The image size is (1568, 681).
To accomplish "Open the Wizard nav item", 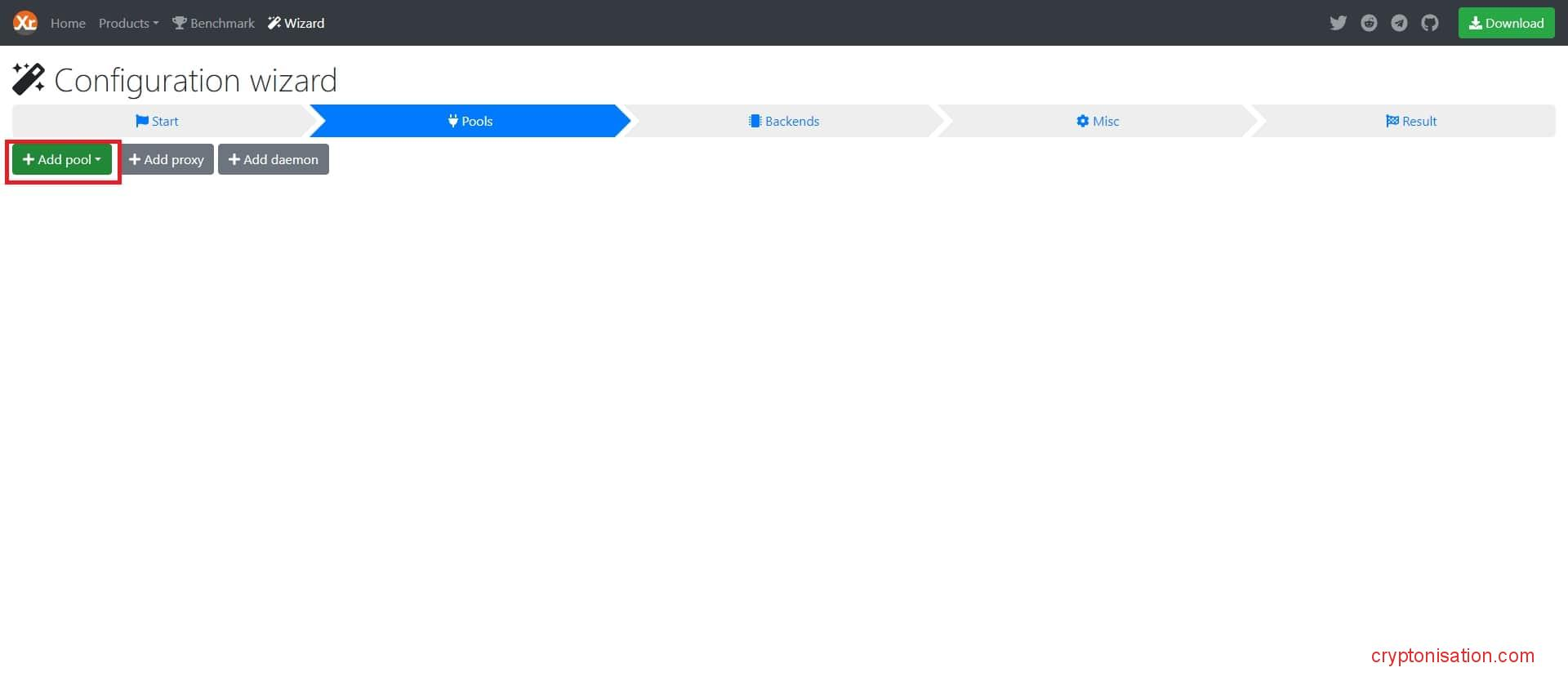I will [x=296, y=23].
